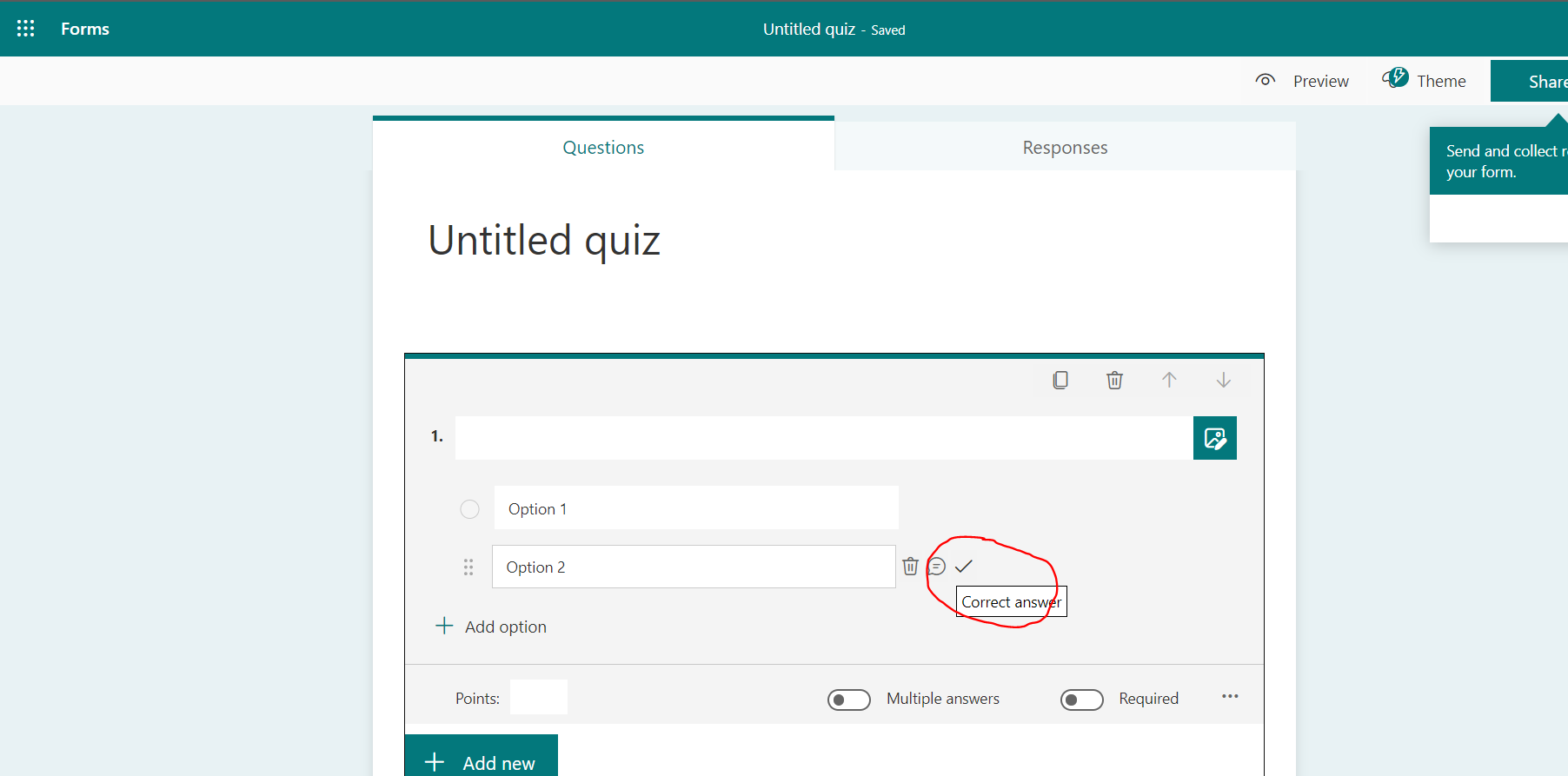Click the question 1 title field
1568x776 pixels.
click(x=824, y=438)
